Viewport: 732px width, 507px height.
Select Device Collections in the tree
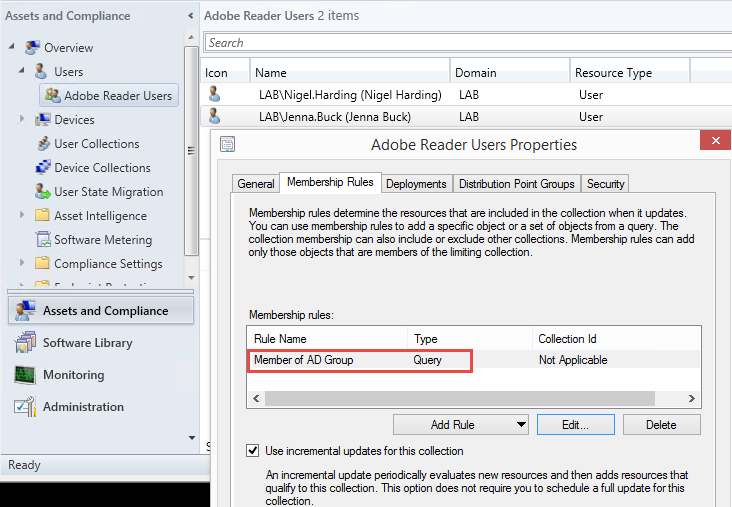pyautogui.click(x=102, y=168)
